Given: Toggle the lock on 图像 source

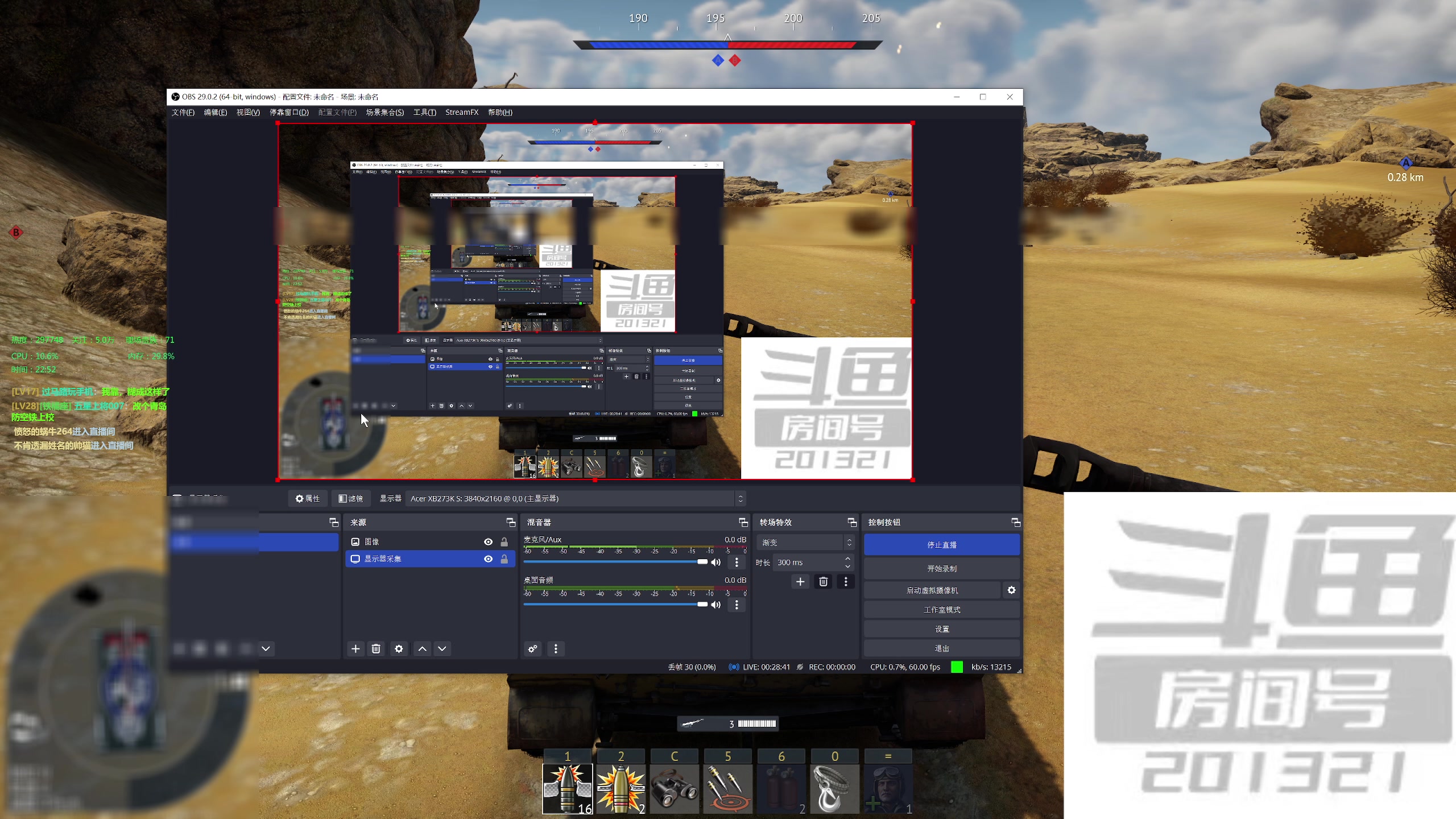Looking at the screenshot, I should (504, 542).
